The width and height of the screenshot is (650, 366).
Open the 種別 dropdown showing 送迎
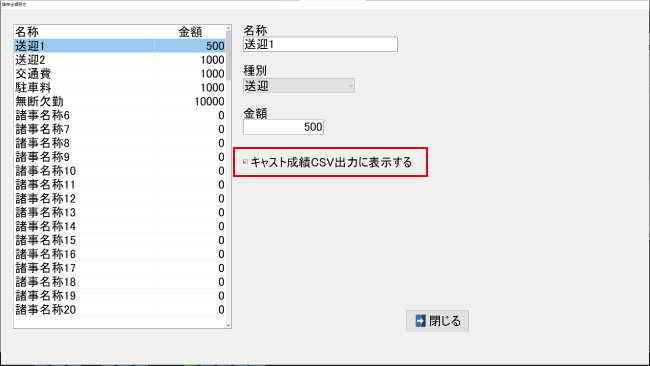pyautogui.click(x=299, y=86)
